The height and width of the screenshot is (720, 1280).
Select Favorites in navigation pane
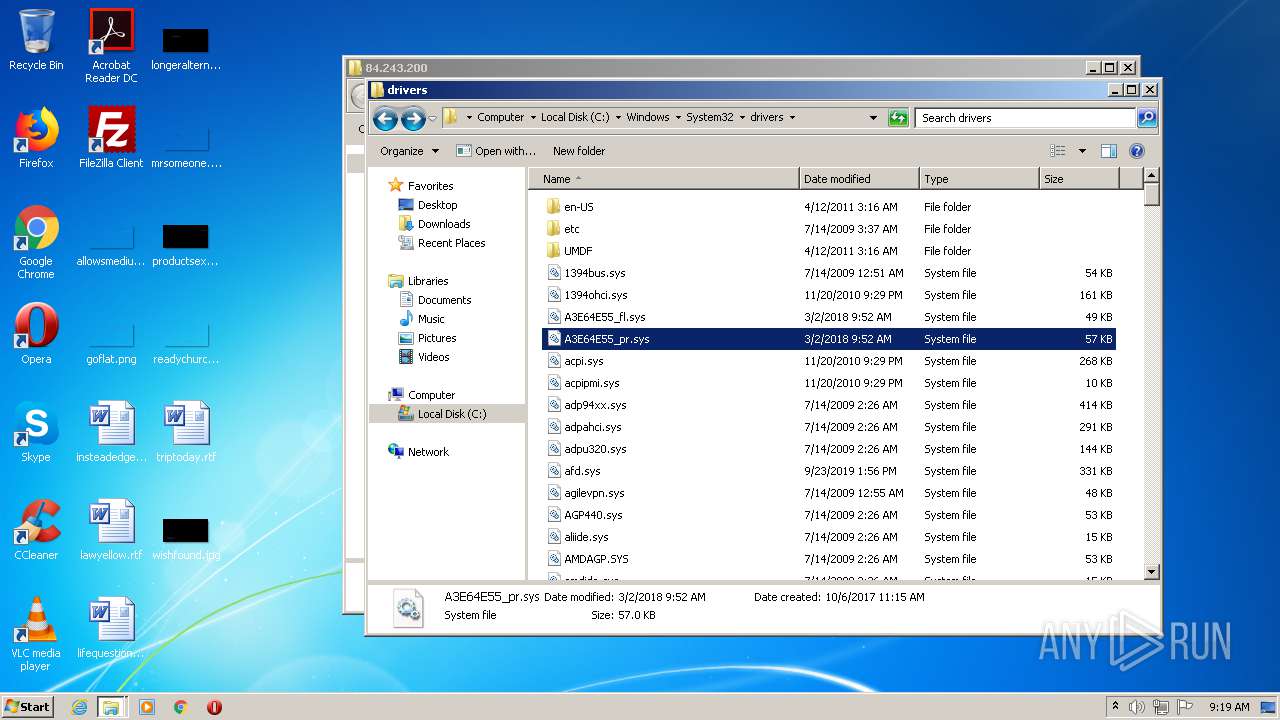click(430, 186)
